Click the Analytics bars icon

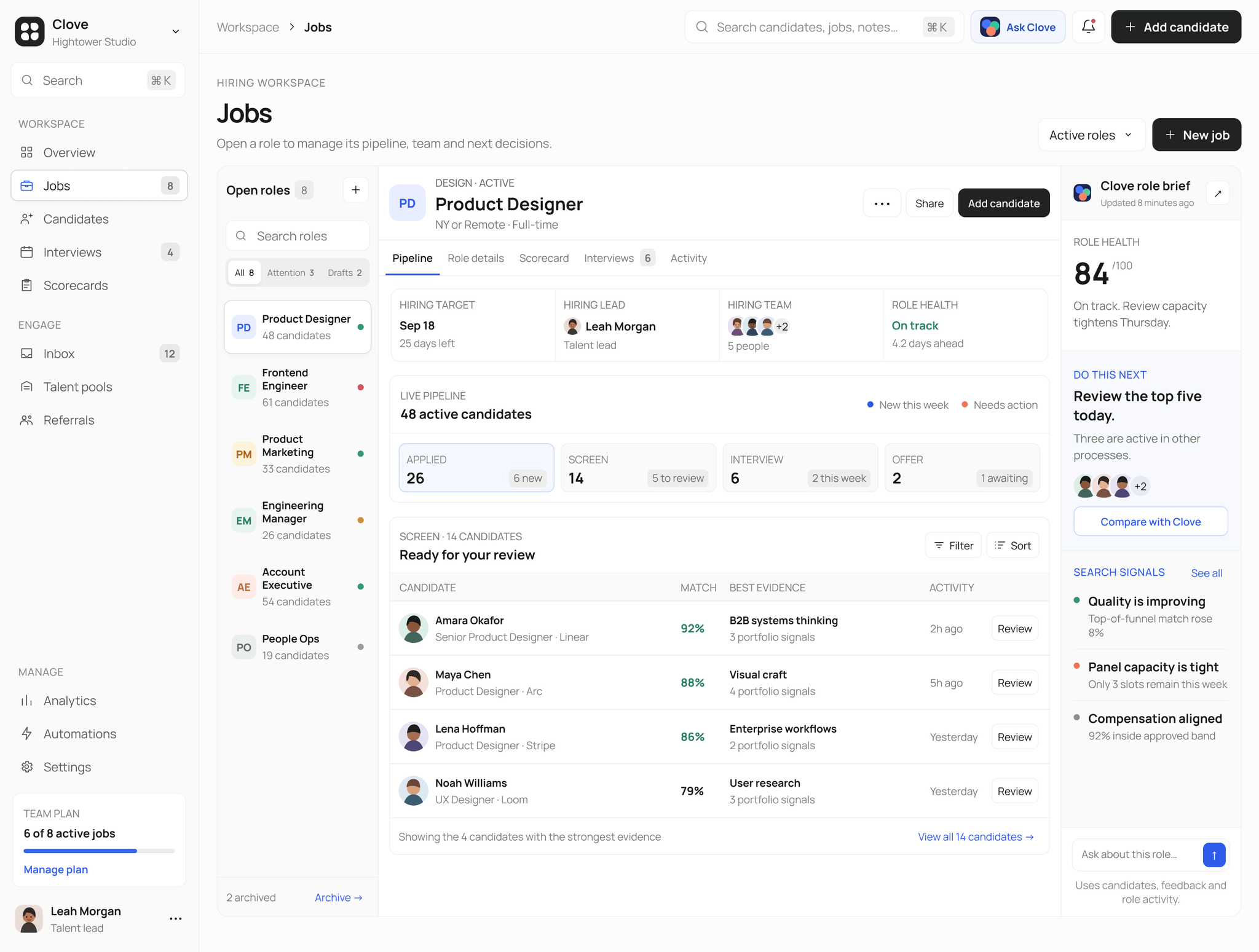click(26, 701)
